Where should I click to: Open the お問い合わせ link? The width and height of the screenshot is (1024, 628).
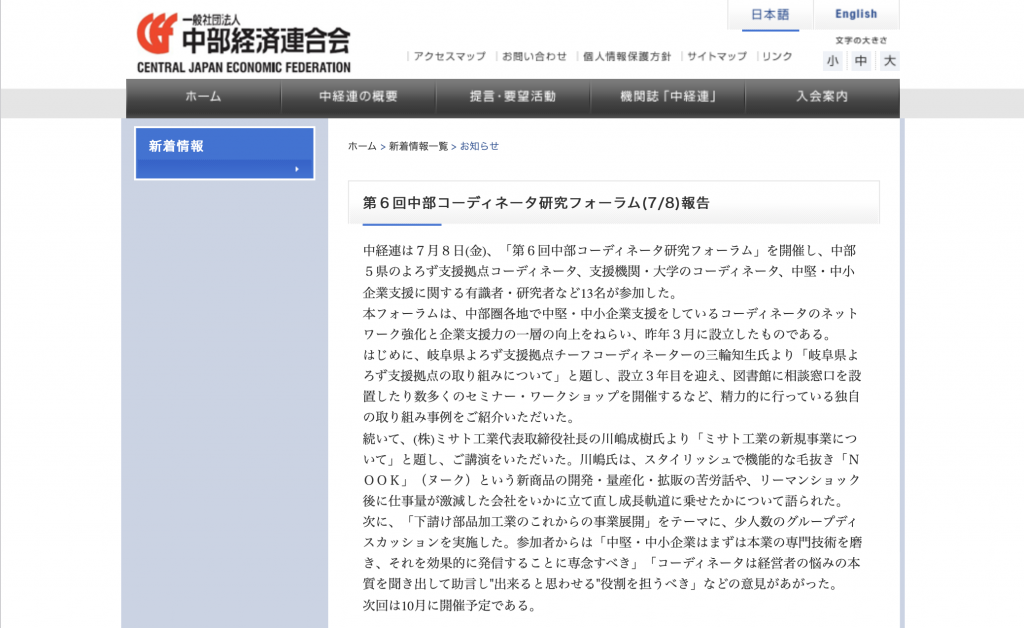pyautogui.click(x=534, y=56)
